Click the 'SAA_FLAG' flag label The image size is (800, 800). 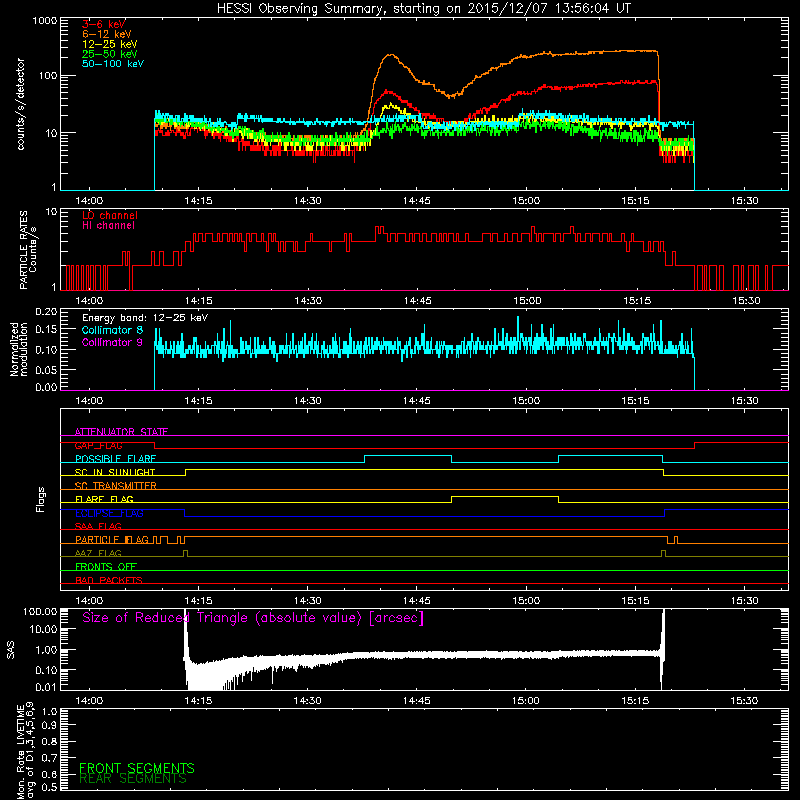pos(98,526)
